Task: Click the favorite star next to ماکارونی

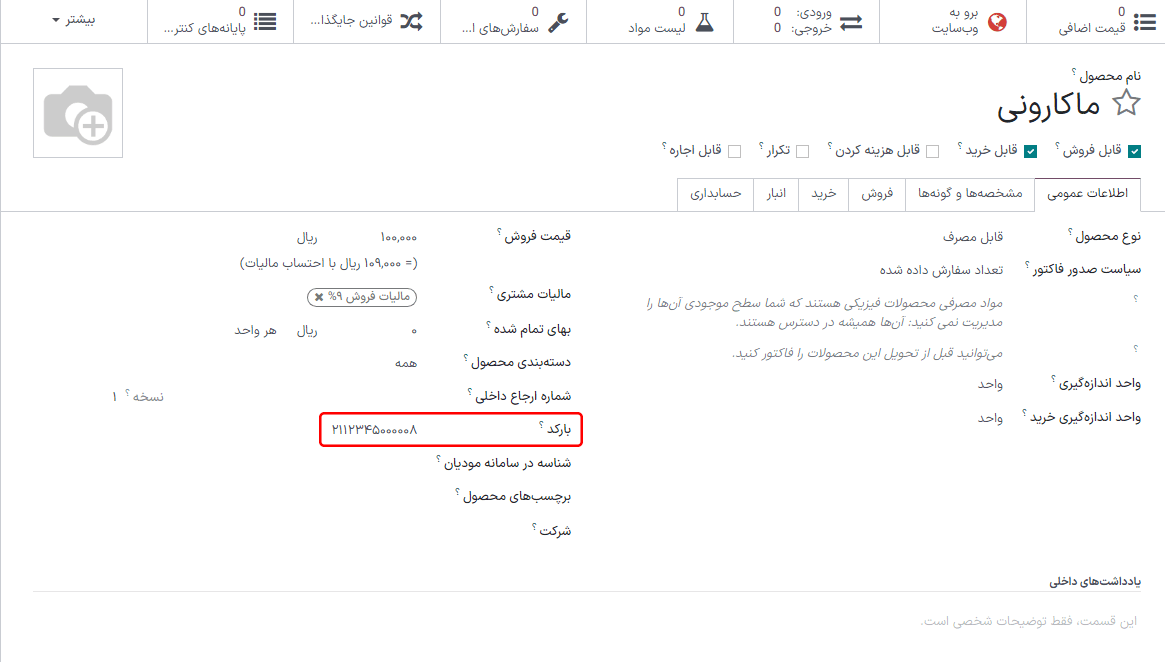Action: (1127, 103)
